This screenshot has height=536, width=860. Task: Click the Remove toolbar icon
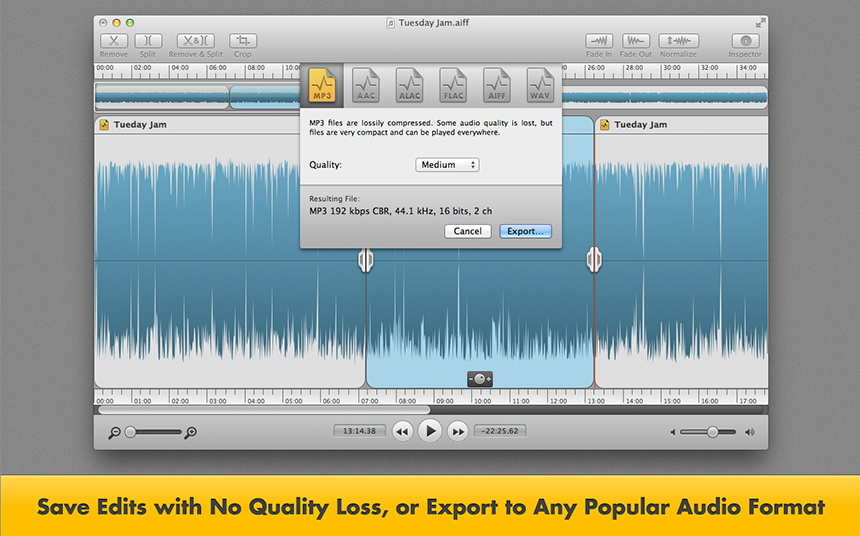click(113, 41)
